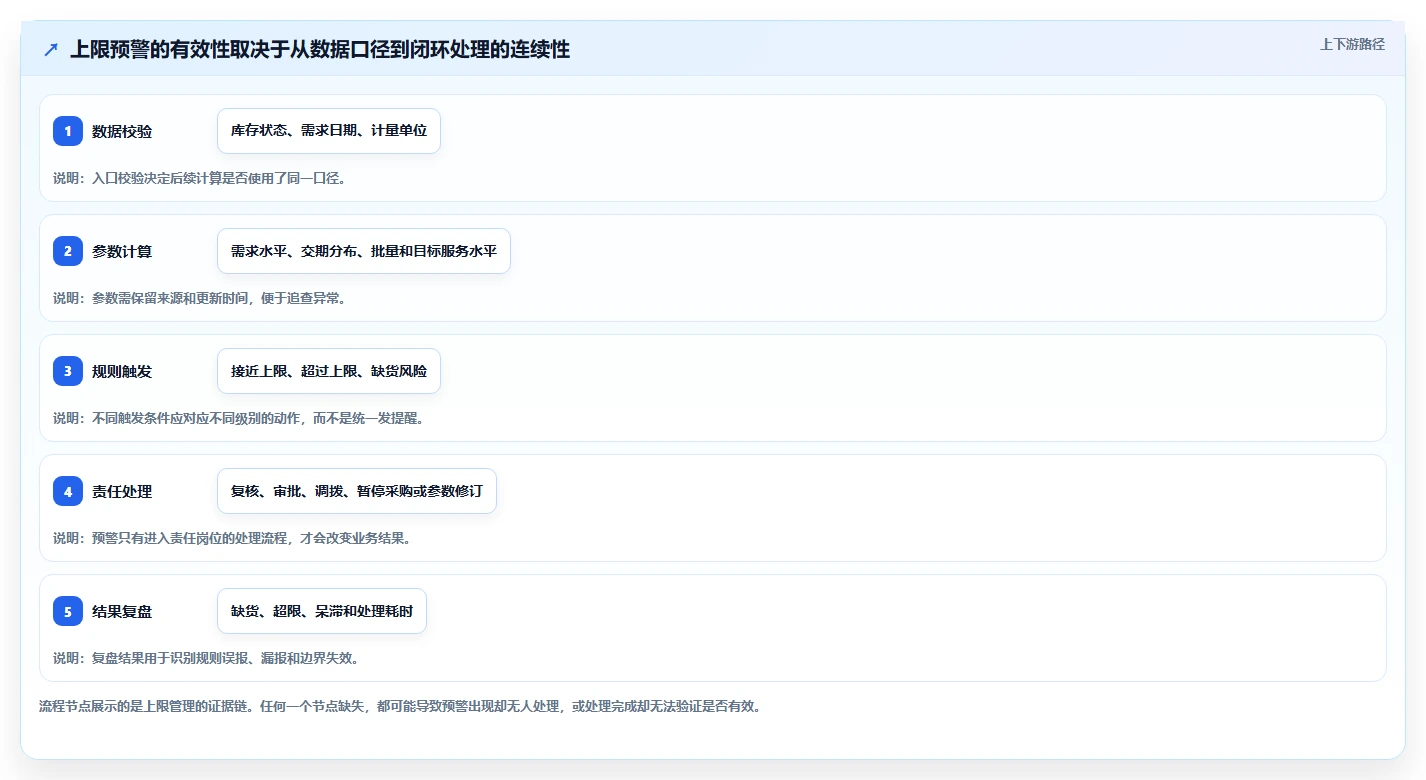This screenshot has height=780, width=1426.
Task: Select the 需求水平、交期分布 chip
Action: coord(364,251)
